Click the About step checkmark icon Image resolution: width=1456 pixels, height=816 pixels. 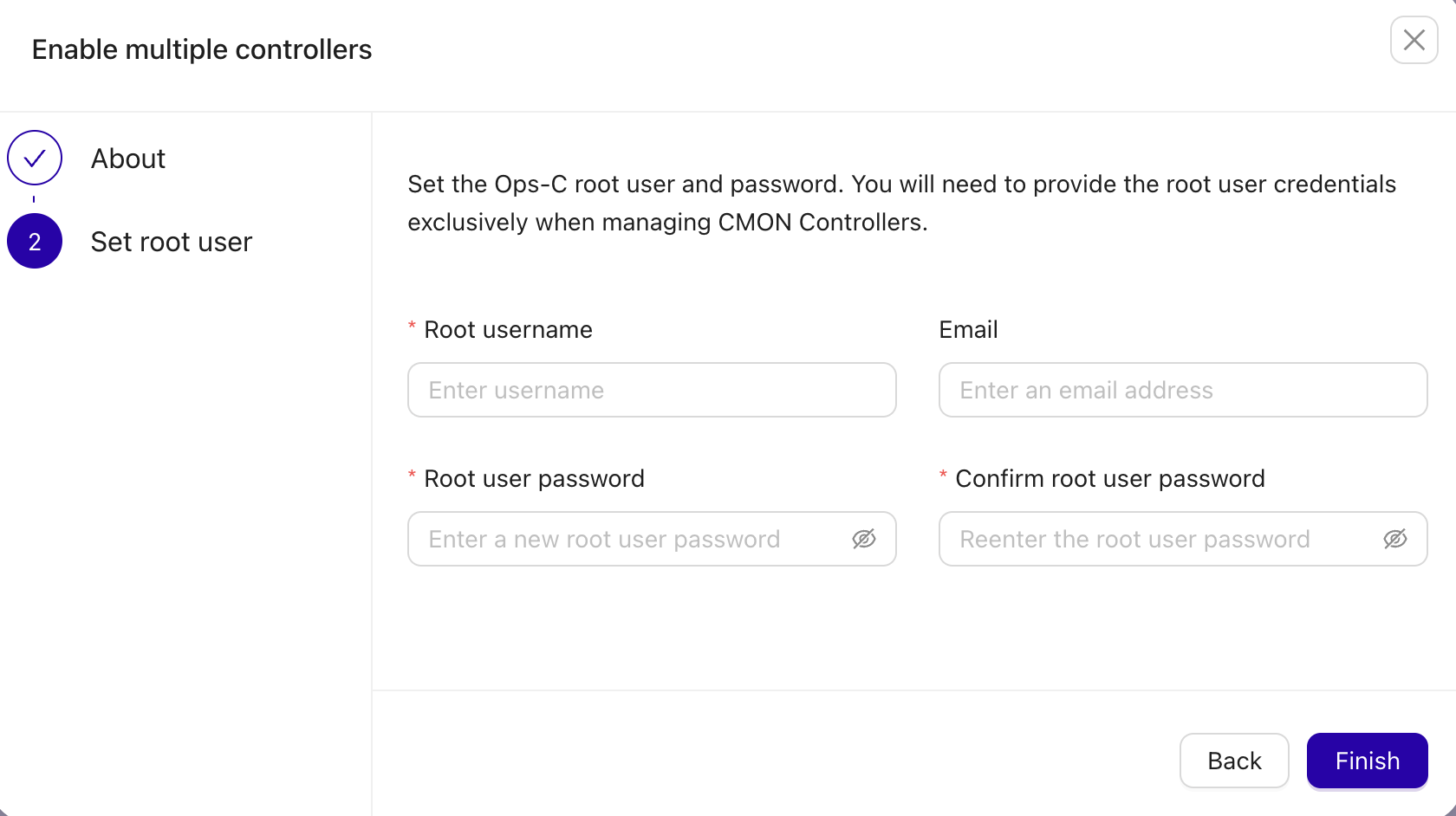tap(35, 158)
